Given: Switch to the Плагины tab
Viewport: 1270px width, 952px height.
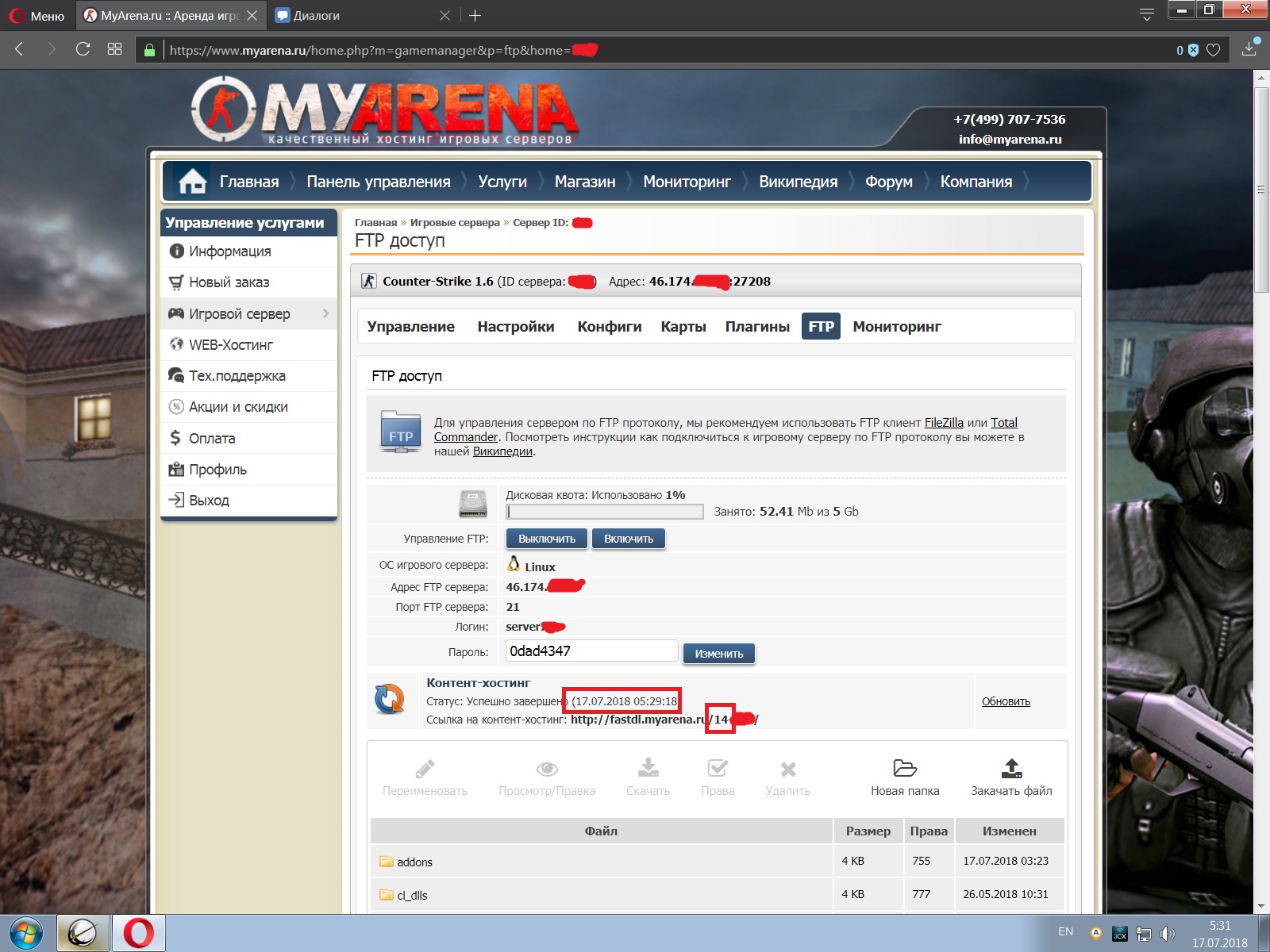Looking at the screenshot, I should (757, 327).
